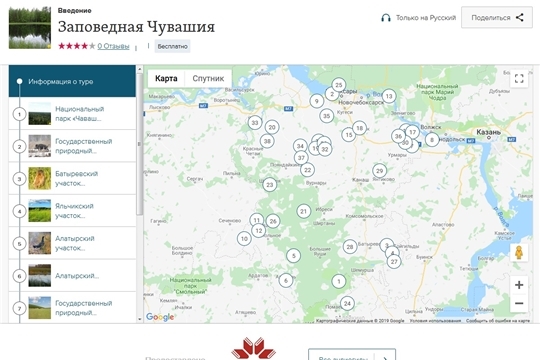
Task: Click map marker 5
Action: 293,256
